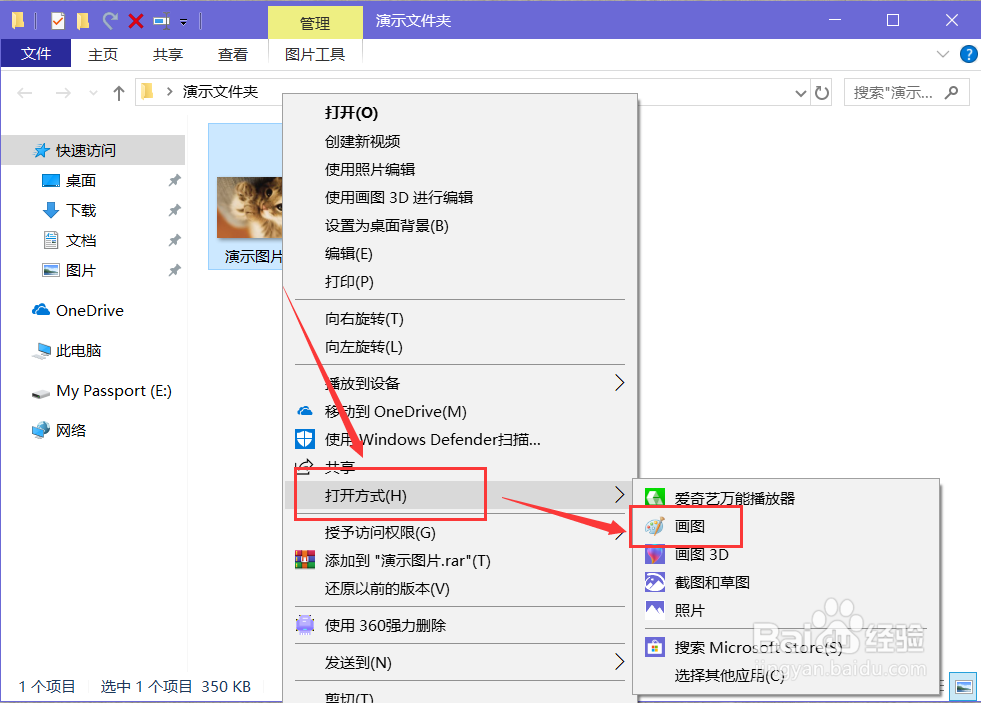The width and height of the screenshot is (981, 703).
Task: Open the Customize Quick Access Toolbar dropdown
Action: (183, 22)
